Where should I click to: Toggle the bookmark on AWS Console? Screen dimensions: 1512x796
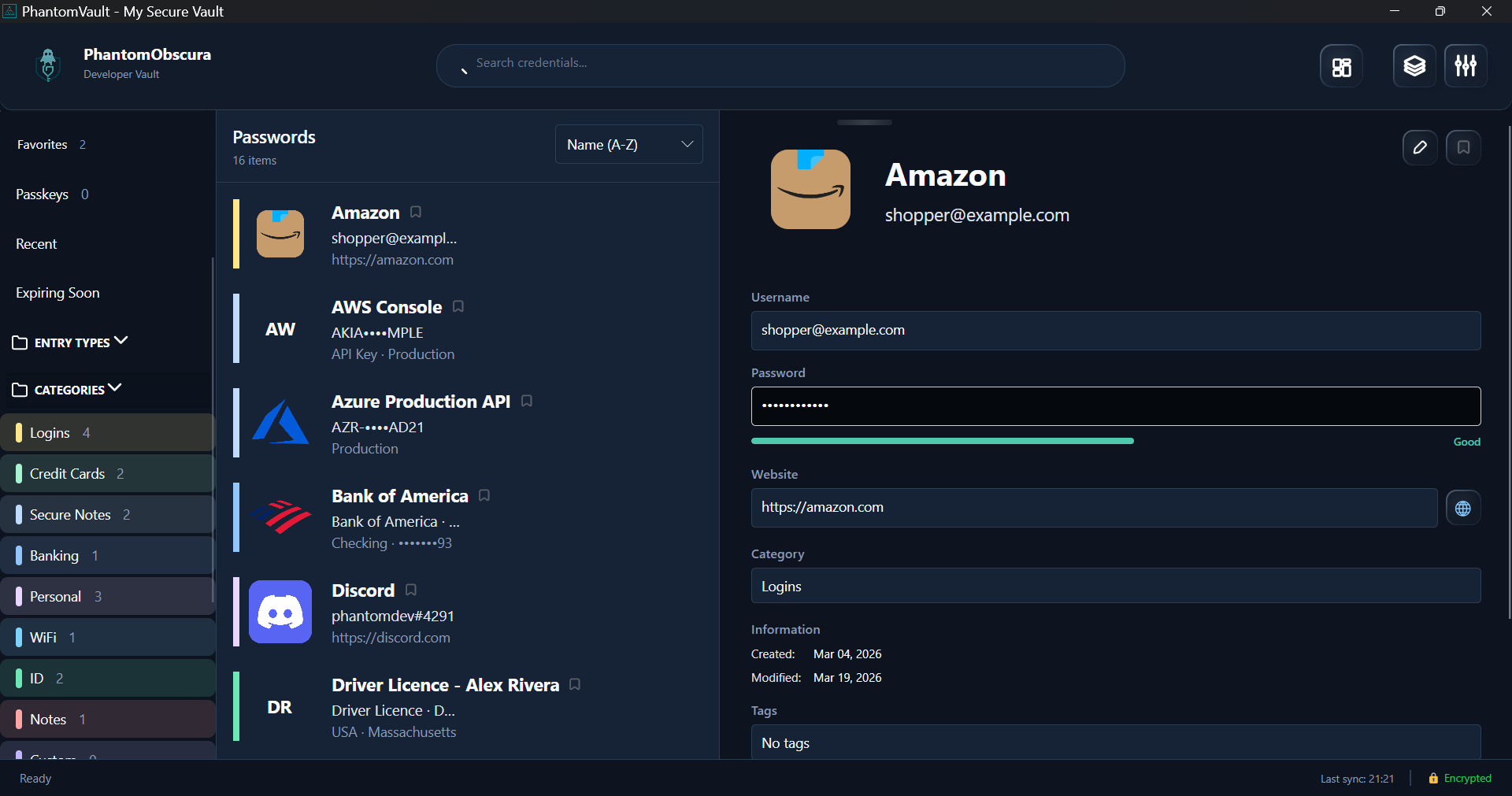click(x=458, y=306)
